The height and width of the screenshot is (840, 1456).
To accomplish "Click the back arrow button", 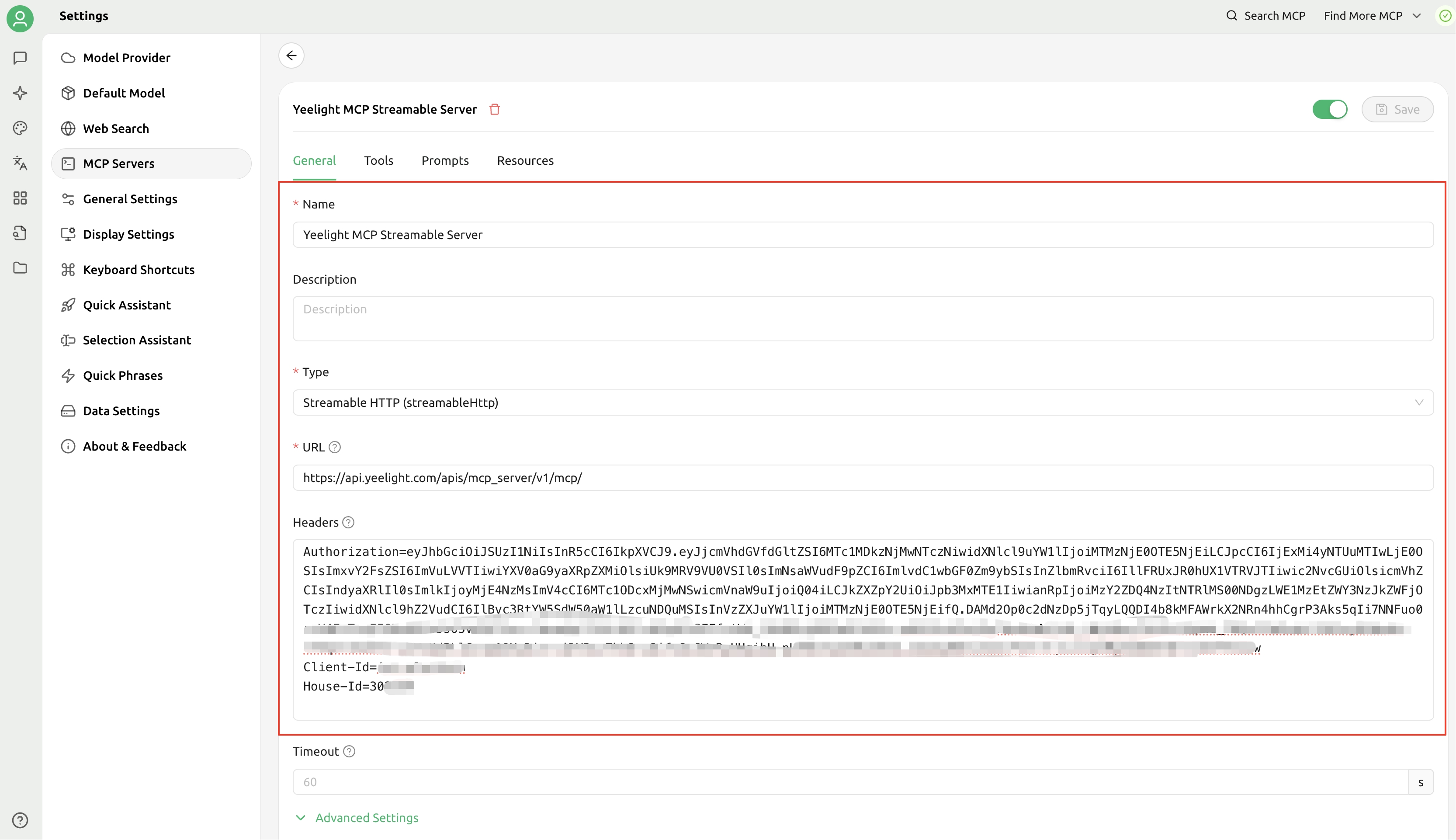I will coord(291,56).
